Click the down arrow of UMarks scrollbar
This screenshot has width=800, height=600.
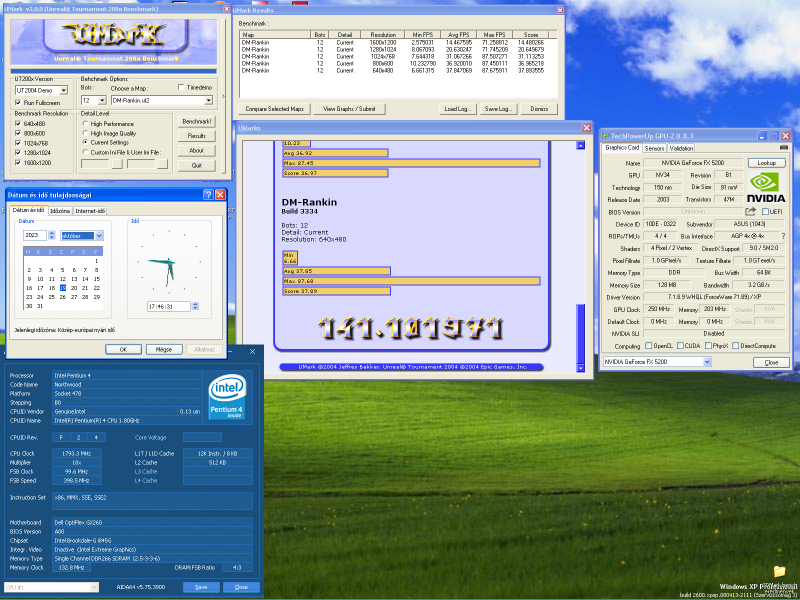580,367
